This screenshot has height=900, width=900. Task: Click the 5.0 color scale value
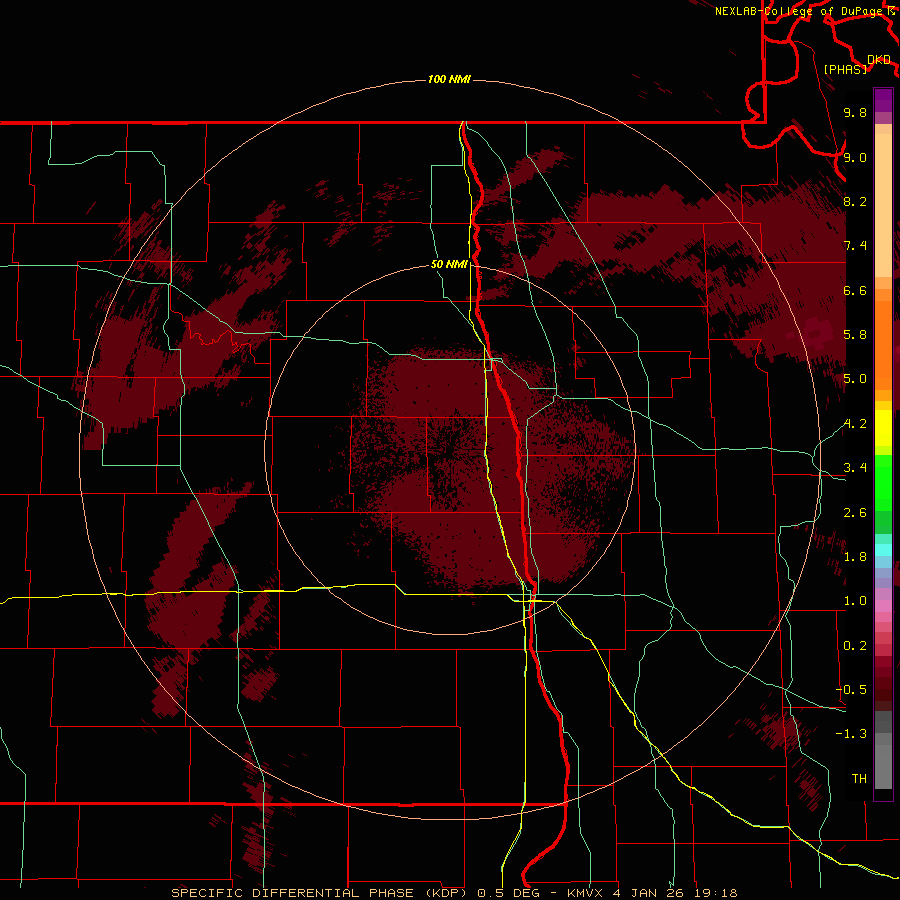click(x=855, y=379)
